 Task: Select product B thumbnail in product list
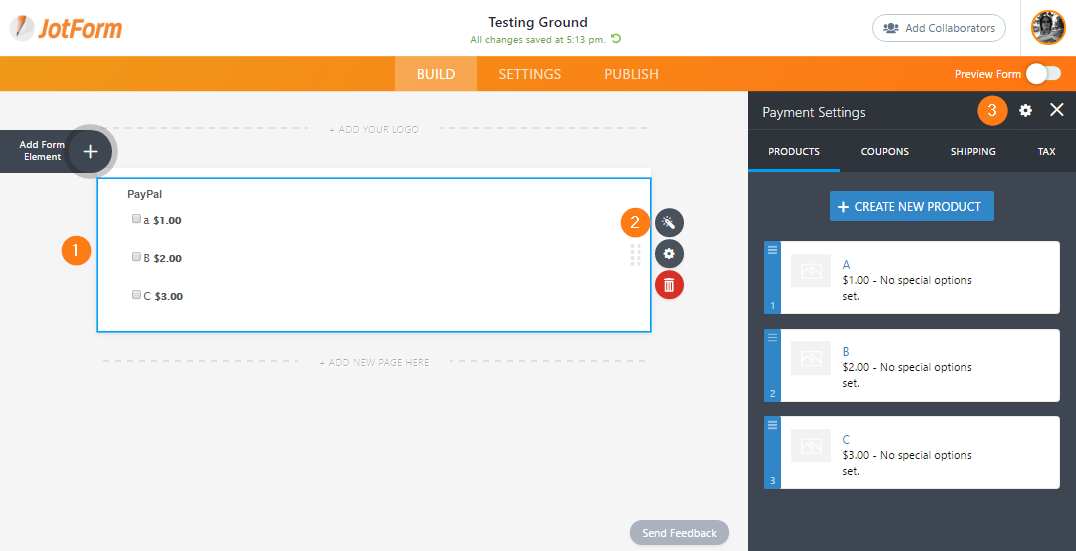point(811,358)
